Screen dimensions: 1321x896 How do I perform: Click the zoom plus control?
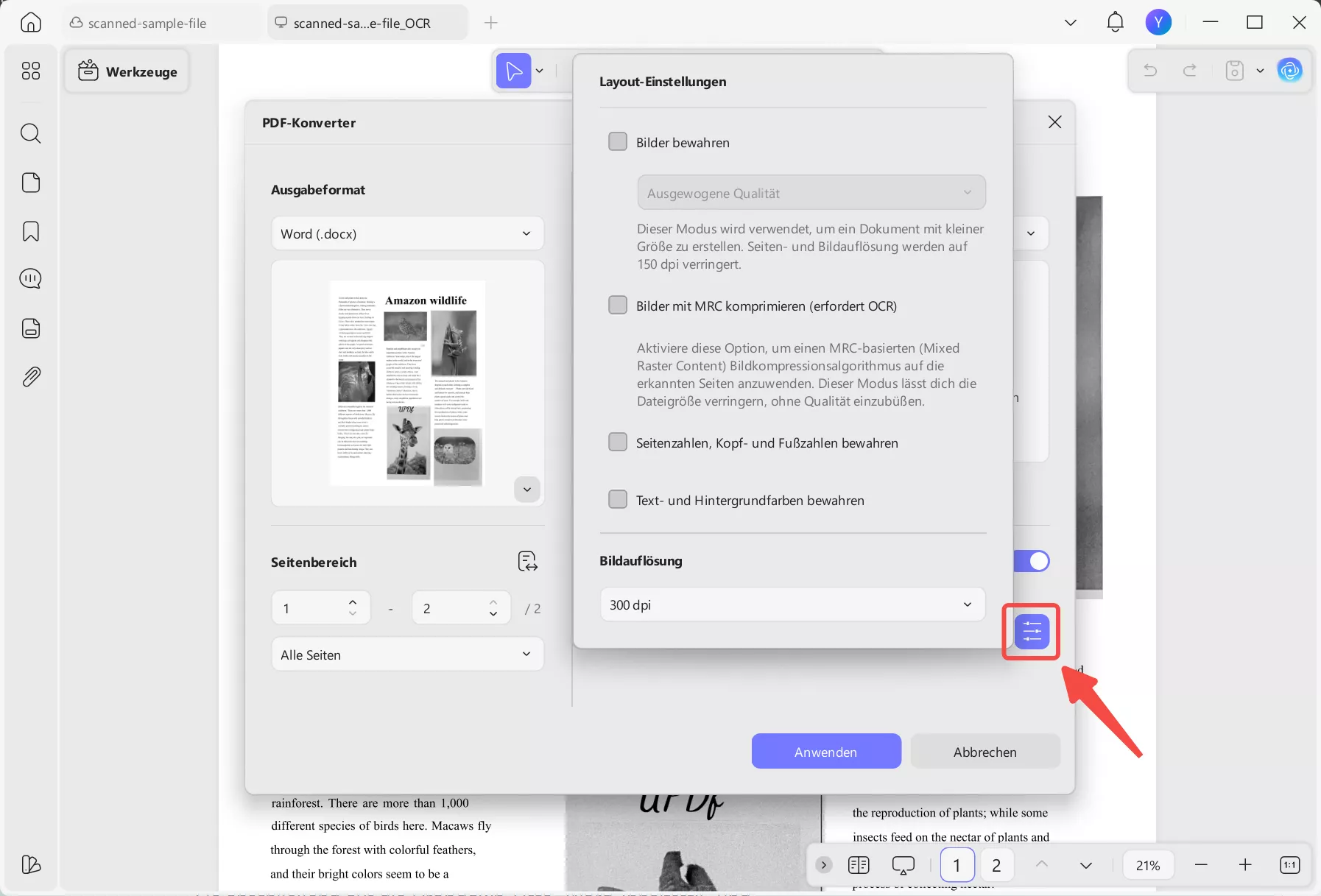1245,865
